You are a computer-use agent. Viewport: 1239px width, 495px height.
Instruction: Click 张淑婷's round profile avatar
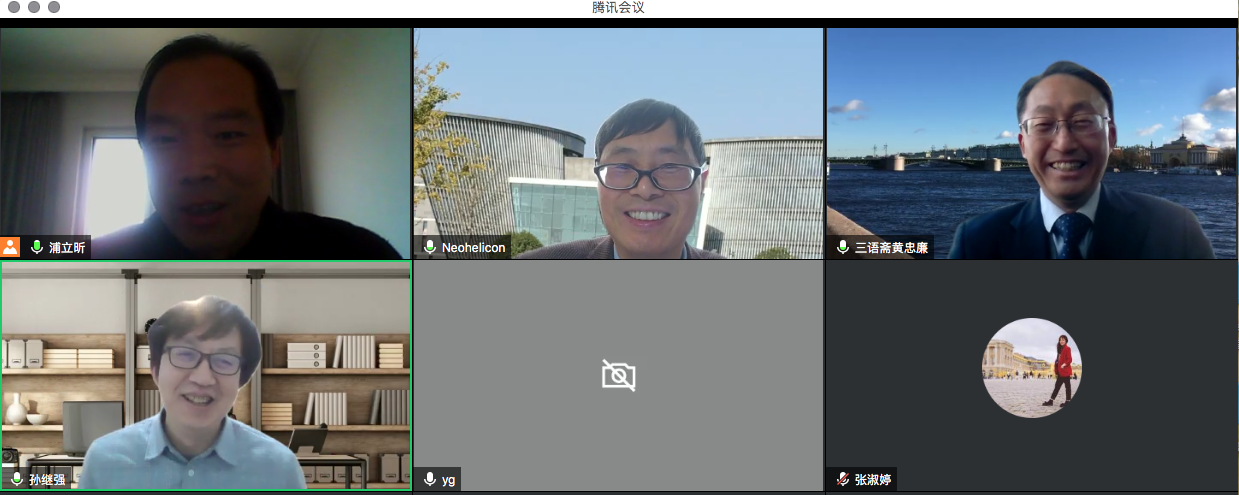1032,368
